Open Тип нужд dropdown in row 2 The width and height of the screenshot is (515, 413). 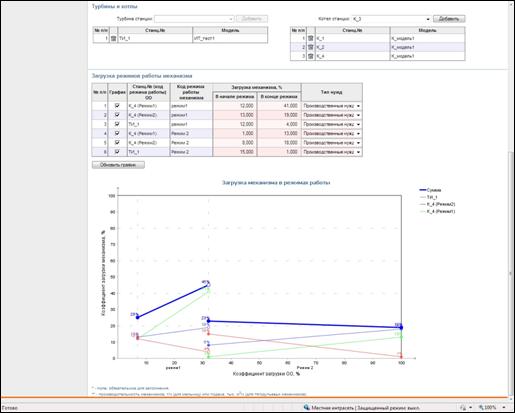point(331,115)
